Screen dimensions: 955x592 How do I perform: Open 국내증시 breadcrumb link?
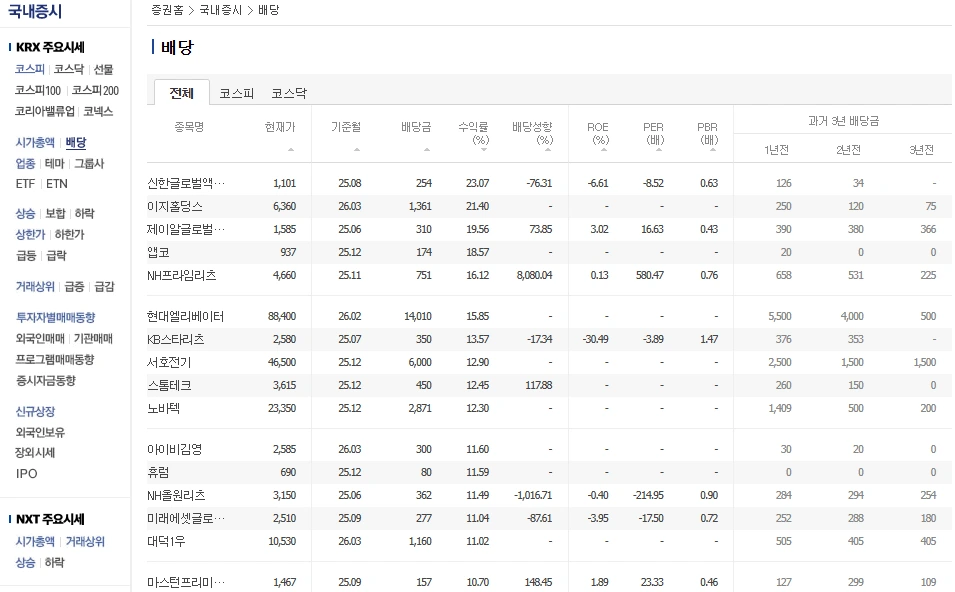[220, 10]
